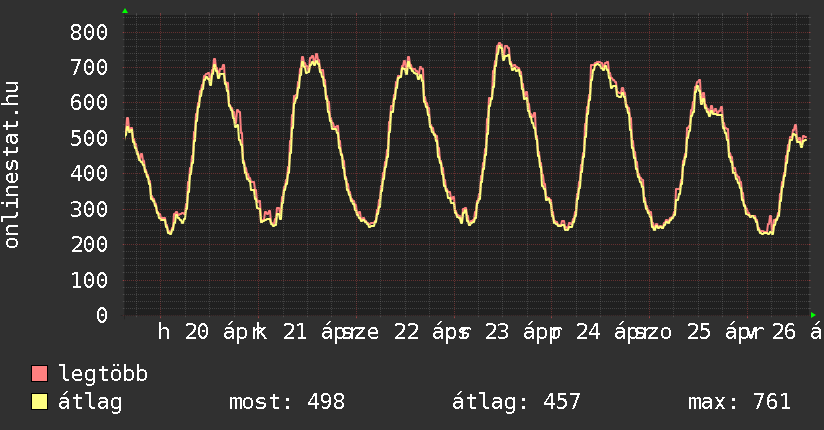Select the 20 ápr date label
Viewport: 824px width, 430px height.
point(216,333)
